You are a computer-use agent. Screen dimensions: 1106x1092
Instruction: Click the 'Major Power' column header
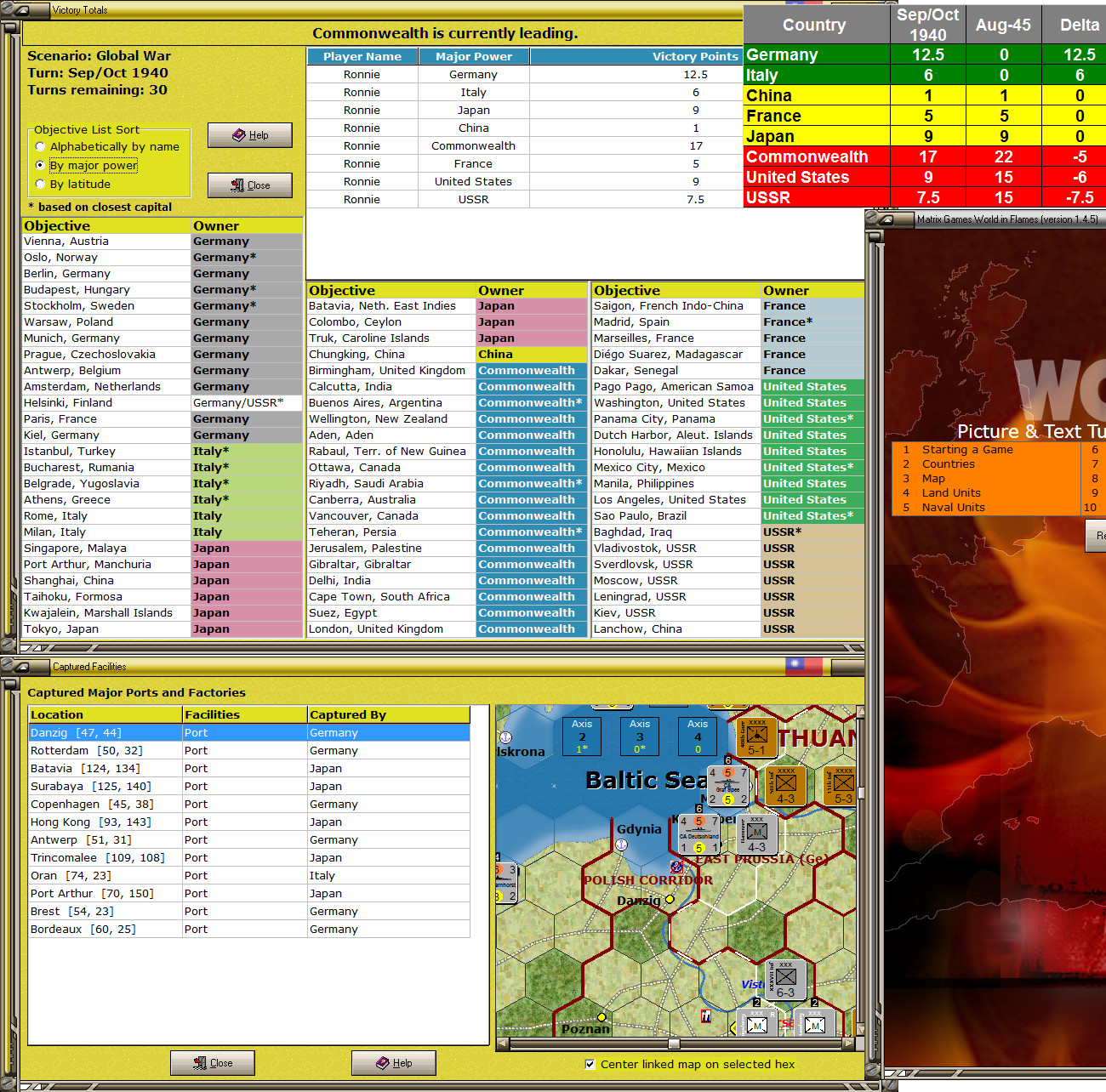point(474,56)
